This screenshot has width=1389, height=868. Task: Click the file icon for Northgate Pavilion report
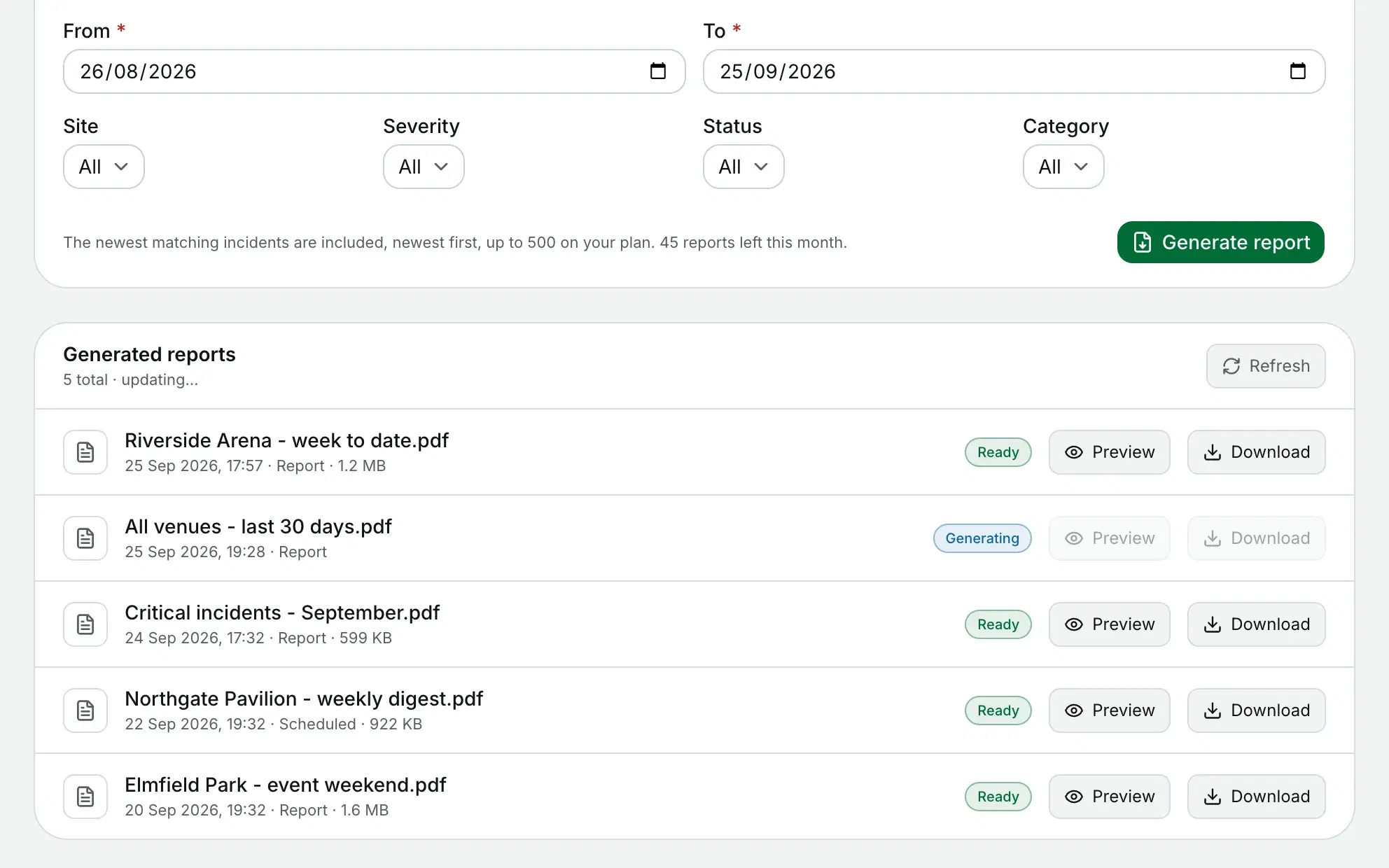click(85, 710)
